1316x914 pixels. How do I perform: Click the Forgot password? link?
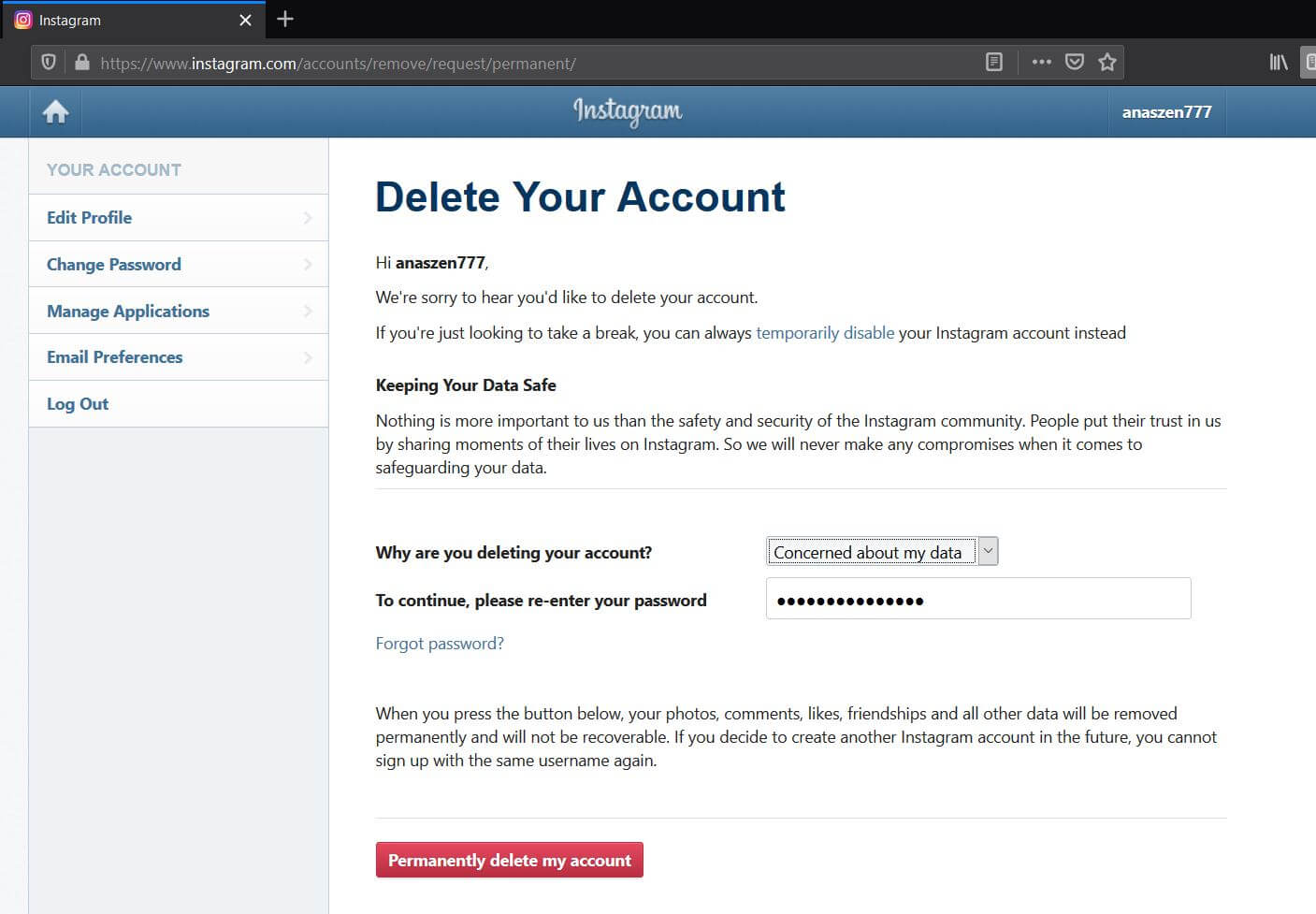point(440,644)
